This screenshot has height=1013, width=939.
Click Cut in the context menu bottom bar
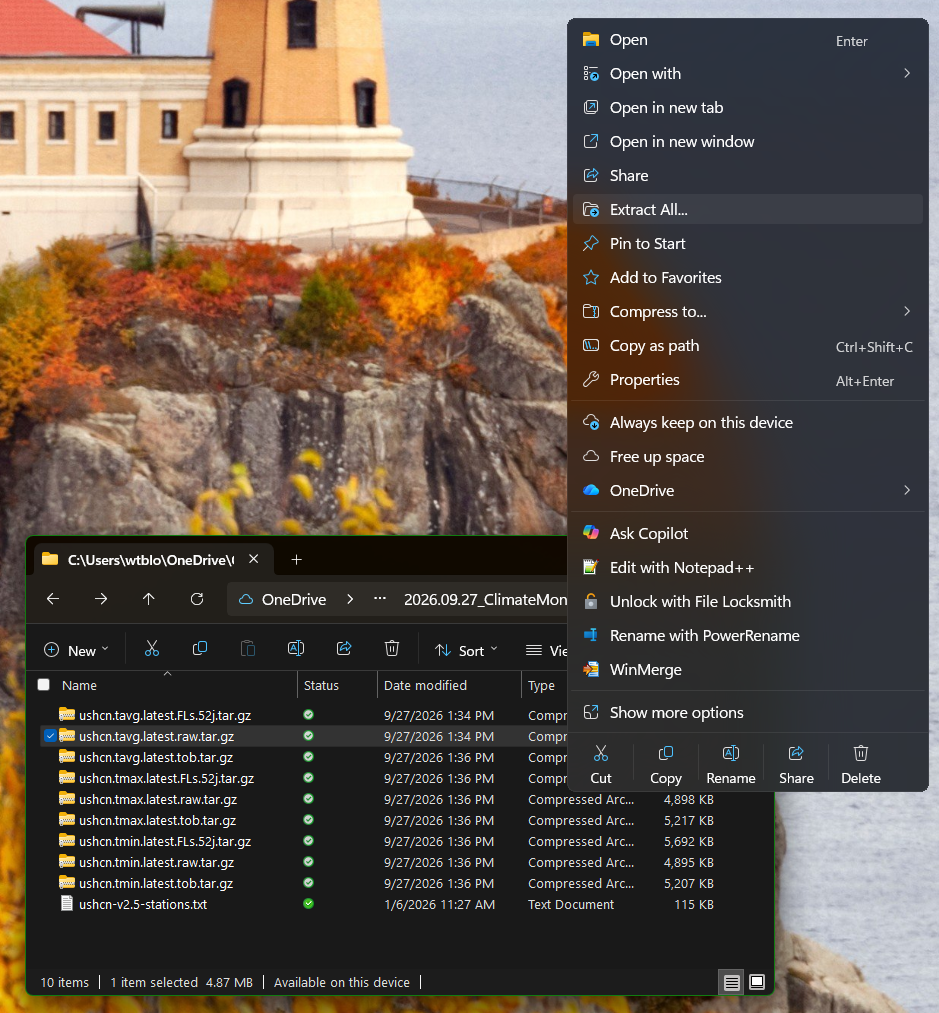point(601,766)
